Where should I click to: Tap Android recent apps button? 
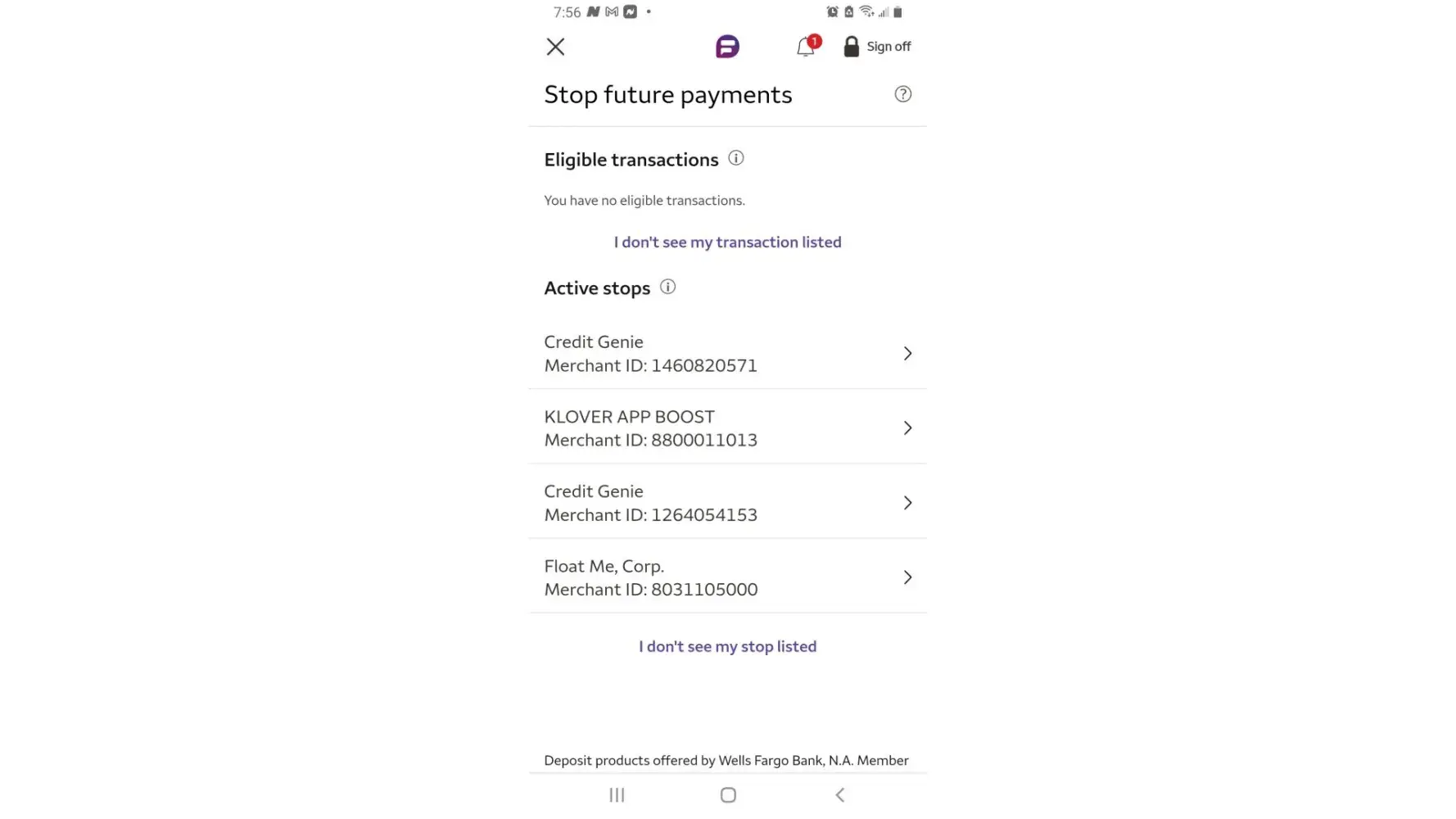tap(617, 795)
